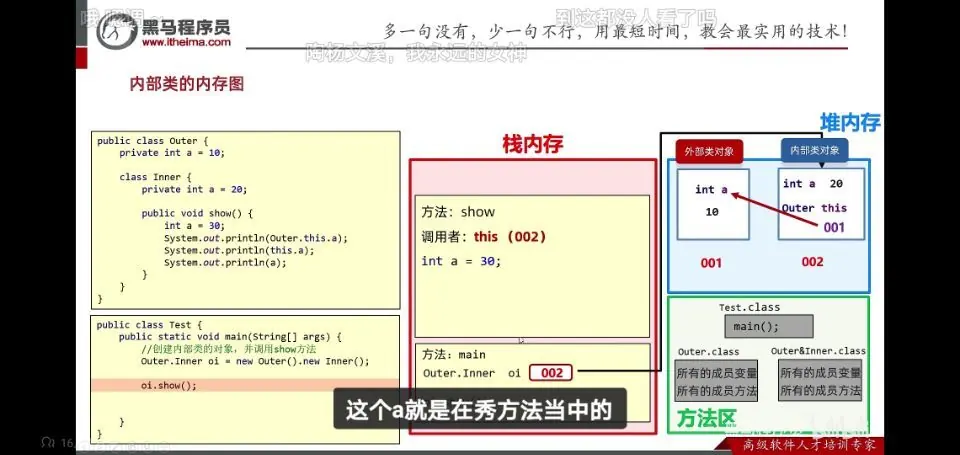
Task: Select the line 'private int a = 10;'
Action: pyautogui.click(x=172, y=152)
